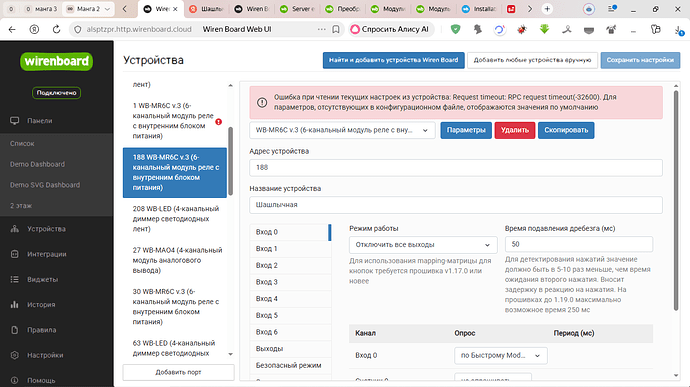Reload the page with the refresh icon
The image size is (690, 387).
(56, 29)
